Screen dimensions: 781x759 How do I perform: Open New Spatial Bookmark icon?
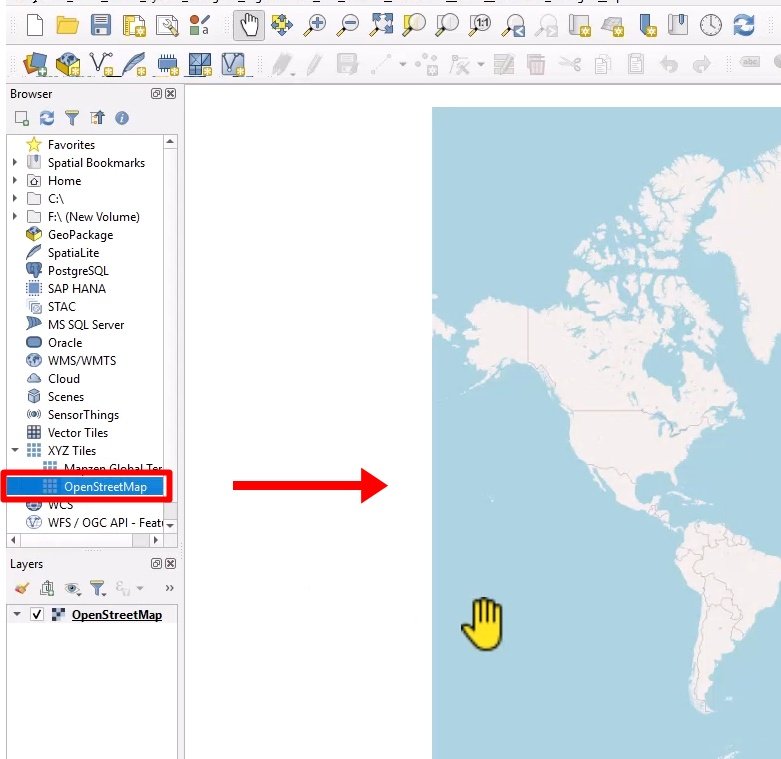[647, 25]
